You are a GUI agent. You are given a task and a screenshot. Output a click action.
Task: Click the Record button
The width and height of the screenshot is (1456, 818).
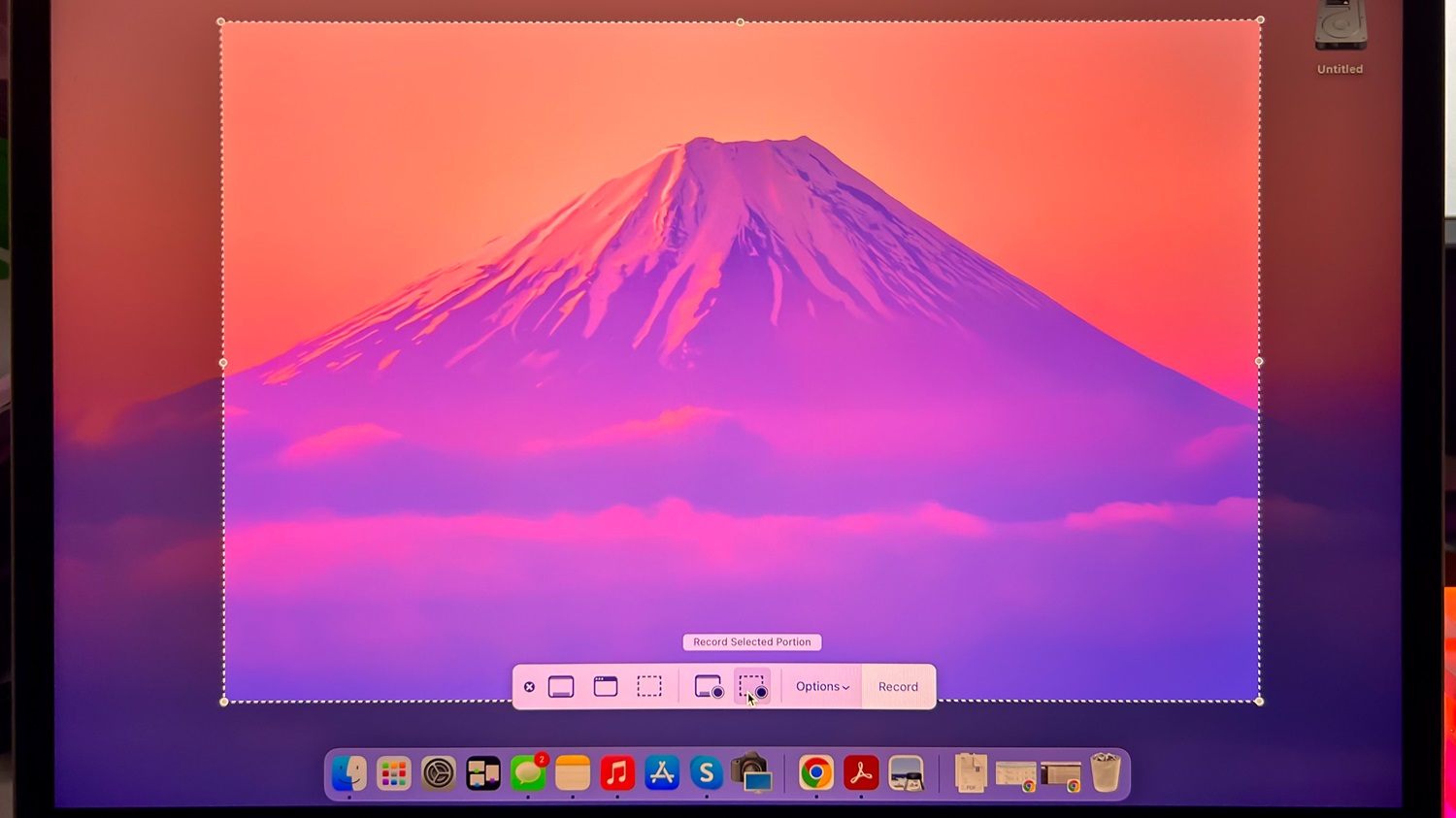tap(898, 687)
